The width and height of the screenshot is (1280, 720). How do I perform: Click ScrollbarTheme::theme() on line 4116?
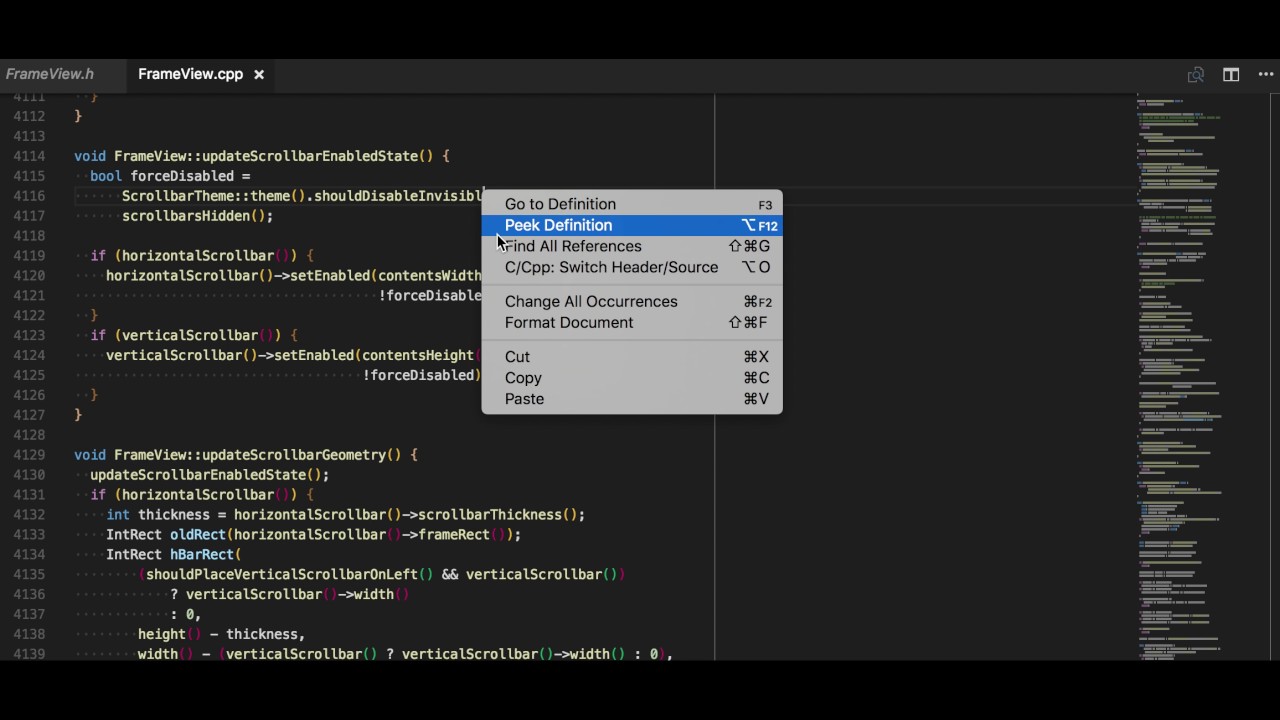pyautogui.click(x=214, y=196)
